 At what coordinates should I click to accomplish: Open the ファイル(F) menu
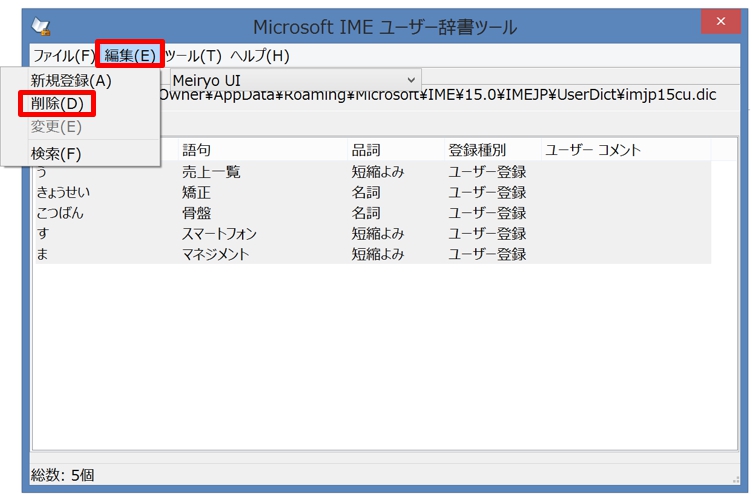coord(64,56)
